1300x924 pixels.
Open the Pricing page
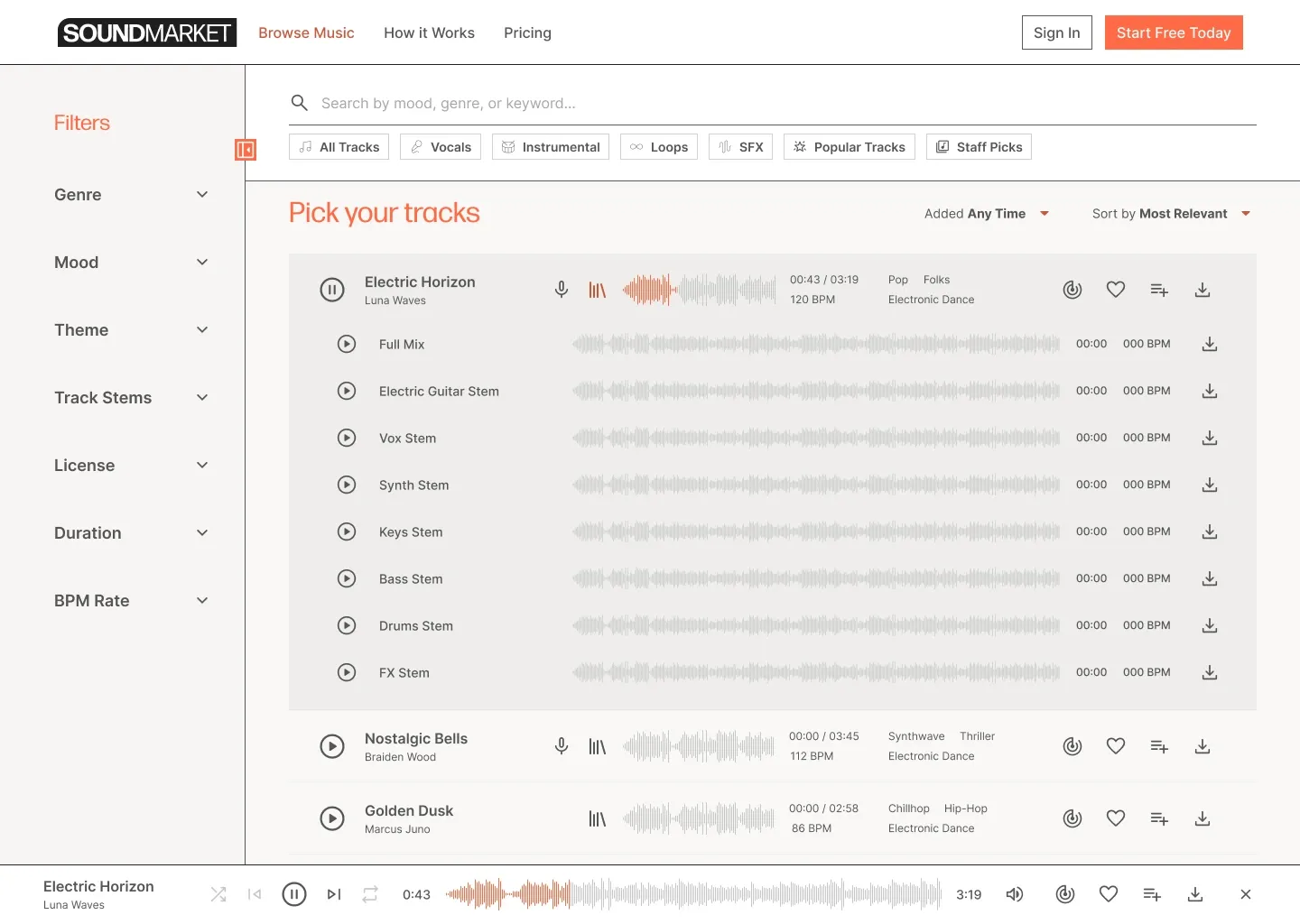coord(527,32)
